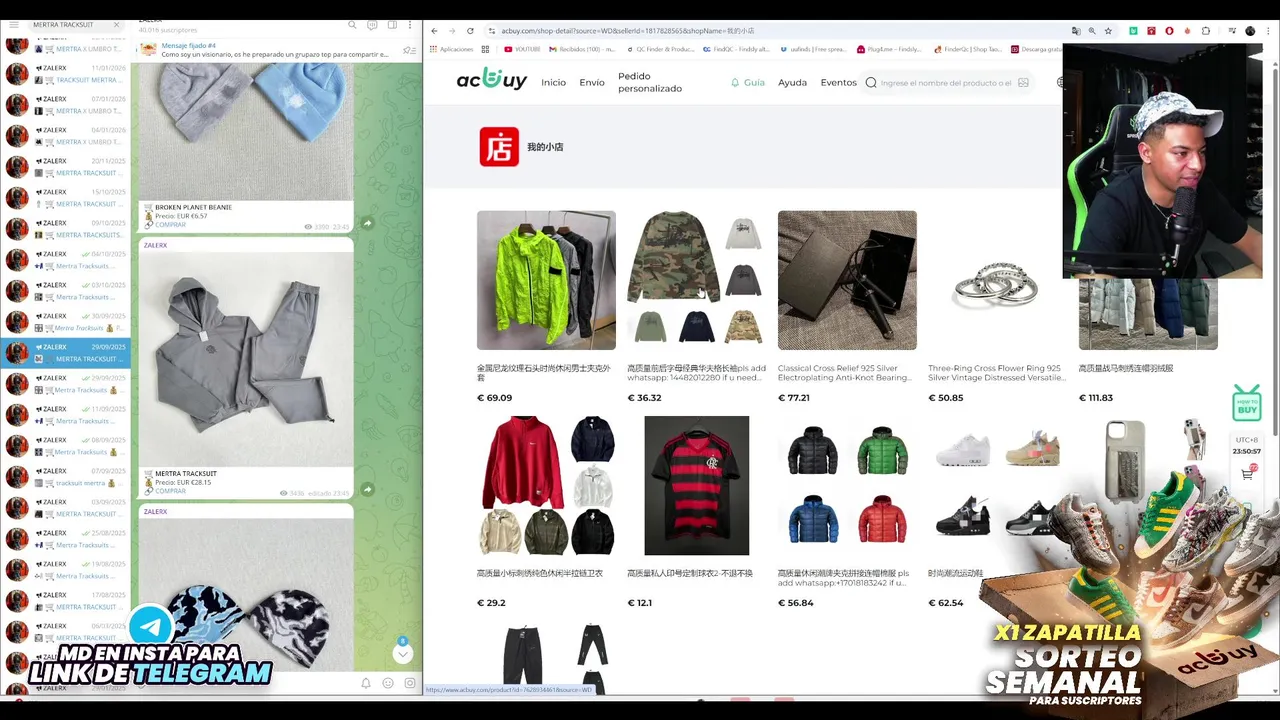
Task: Open the Guía menu item
Action: click(x=748, y=83)
